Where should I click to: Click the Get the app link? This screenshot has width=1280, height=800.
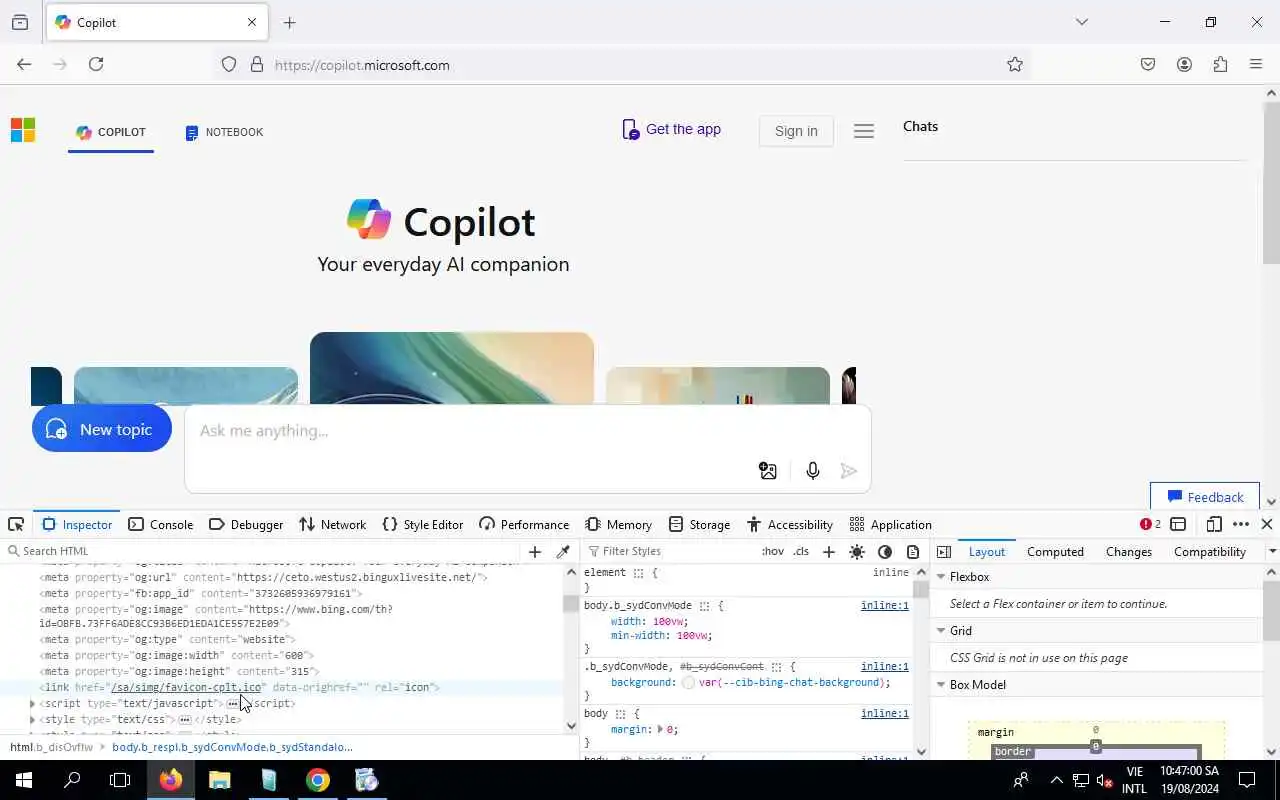(x=671, y=129)
